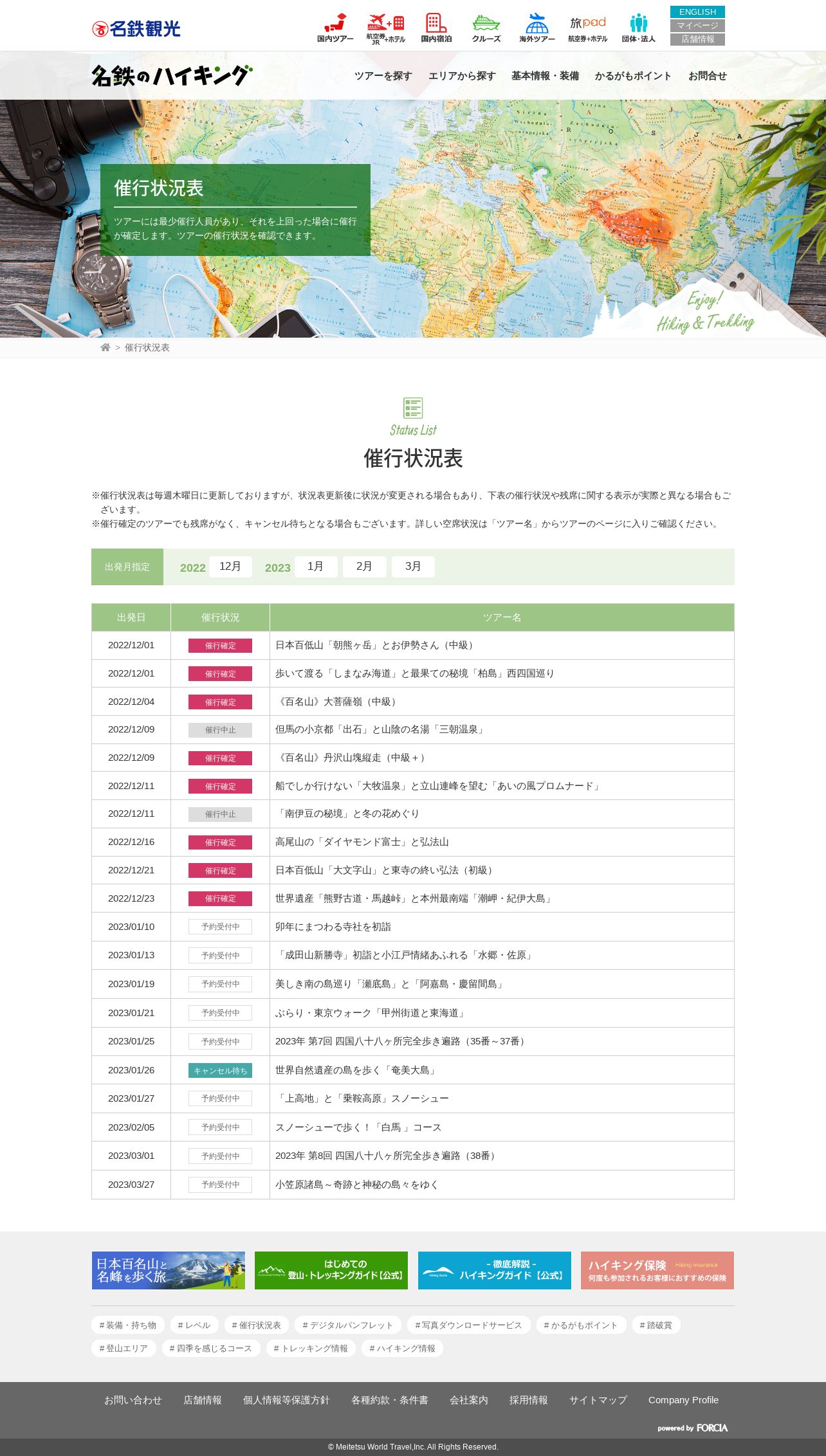Open footer link Company Profile
Viewport: 826px width, 1456px height.
coord(683,1399)
